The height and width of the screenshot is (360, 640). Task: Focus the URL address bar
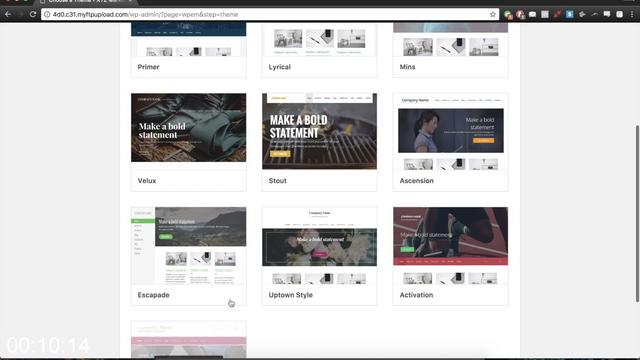coord(269,14)
